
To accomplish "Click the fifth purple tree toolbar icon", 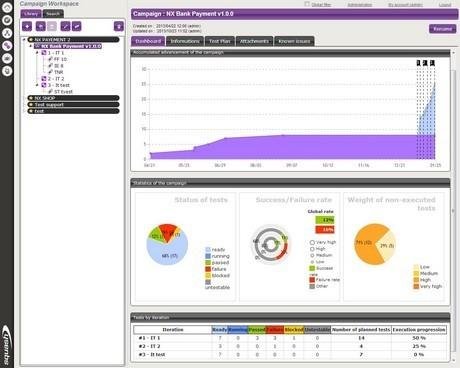I will pyautogui.click(x=77, y=26).
